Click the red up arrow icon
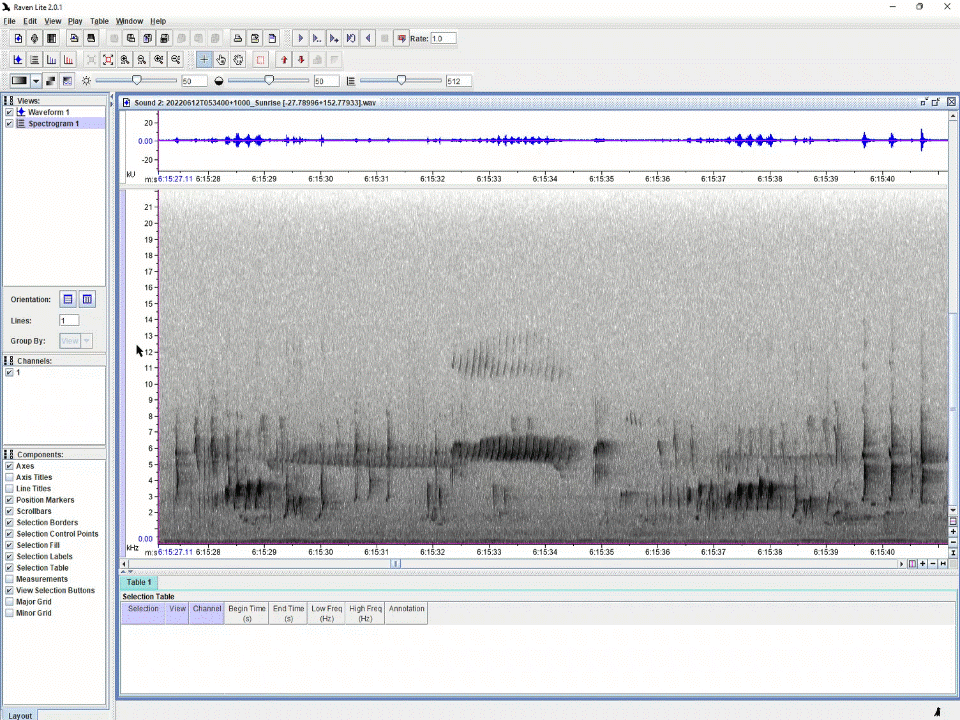 (x=284, y=60)
